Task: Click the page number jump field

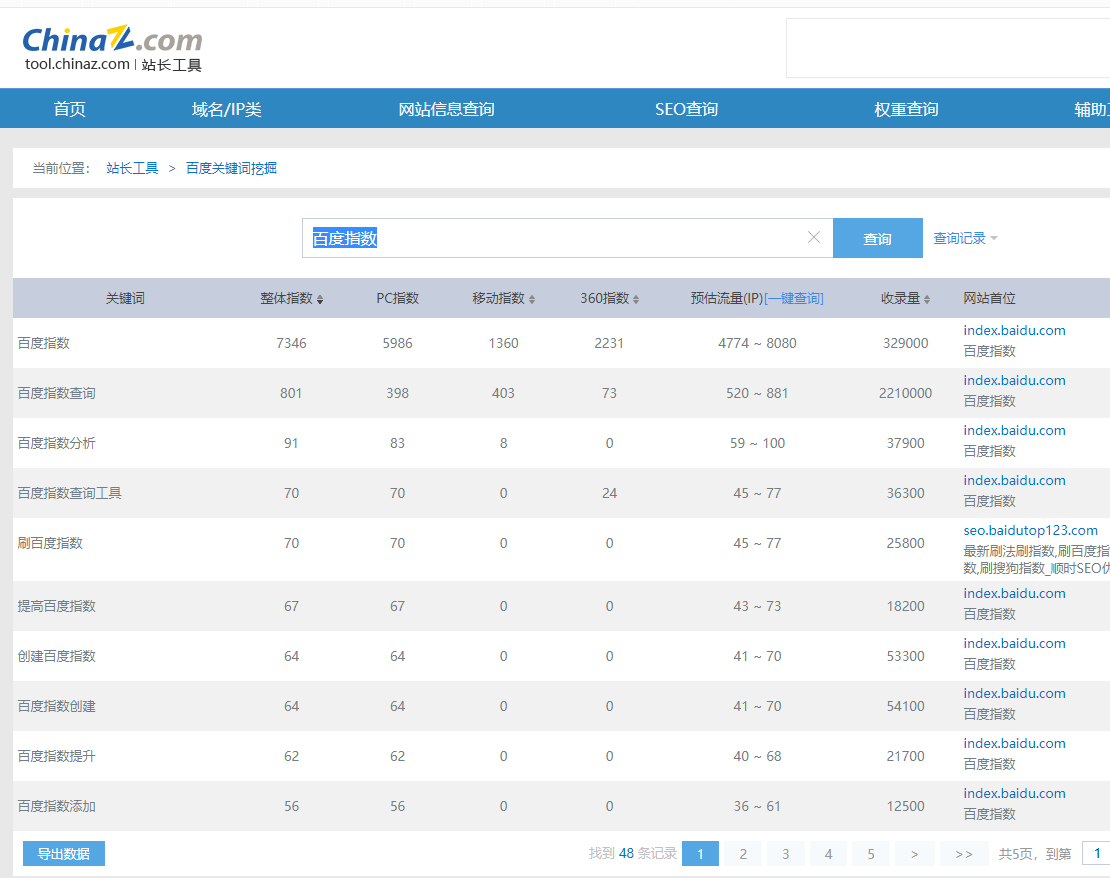Action: (1097, 853)
